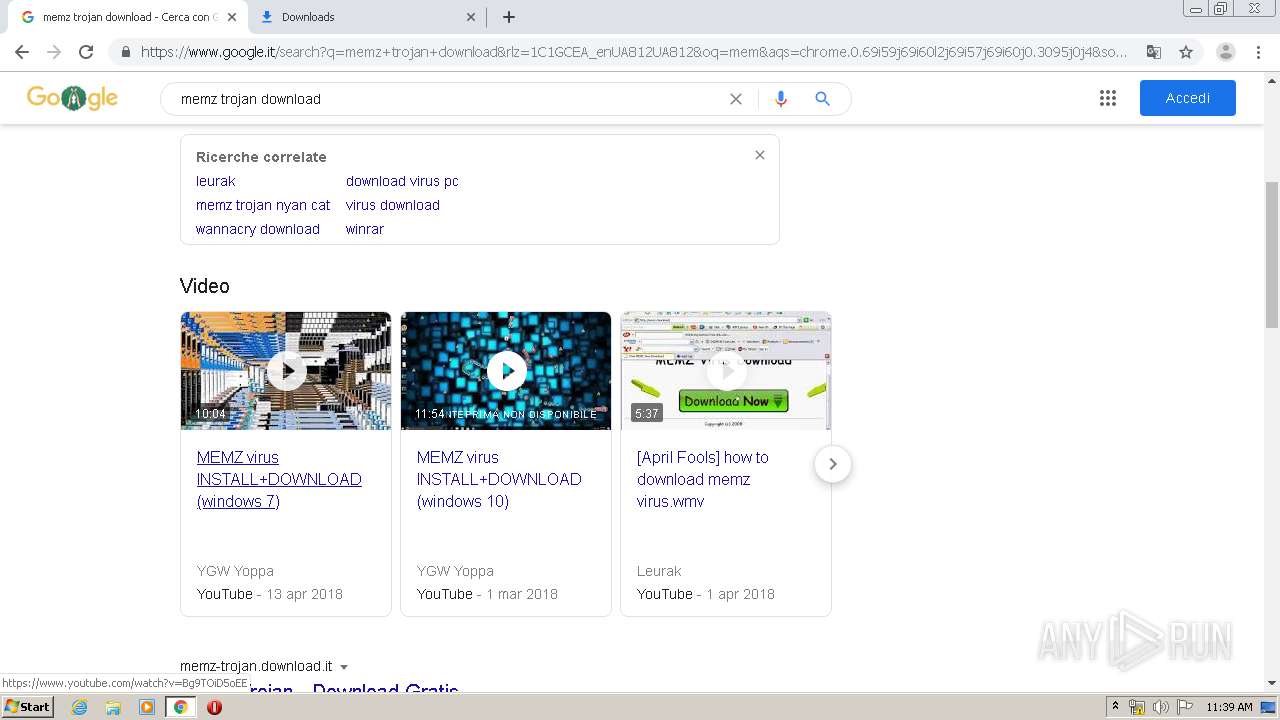1280x720 pixels.
Task: Click the forward navigation arrow
Action: pyautogui.click(x=54, y=52)
